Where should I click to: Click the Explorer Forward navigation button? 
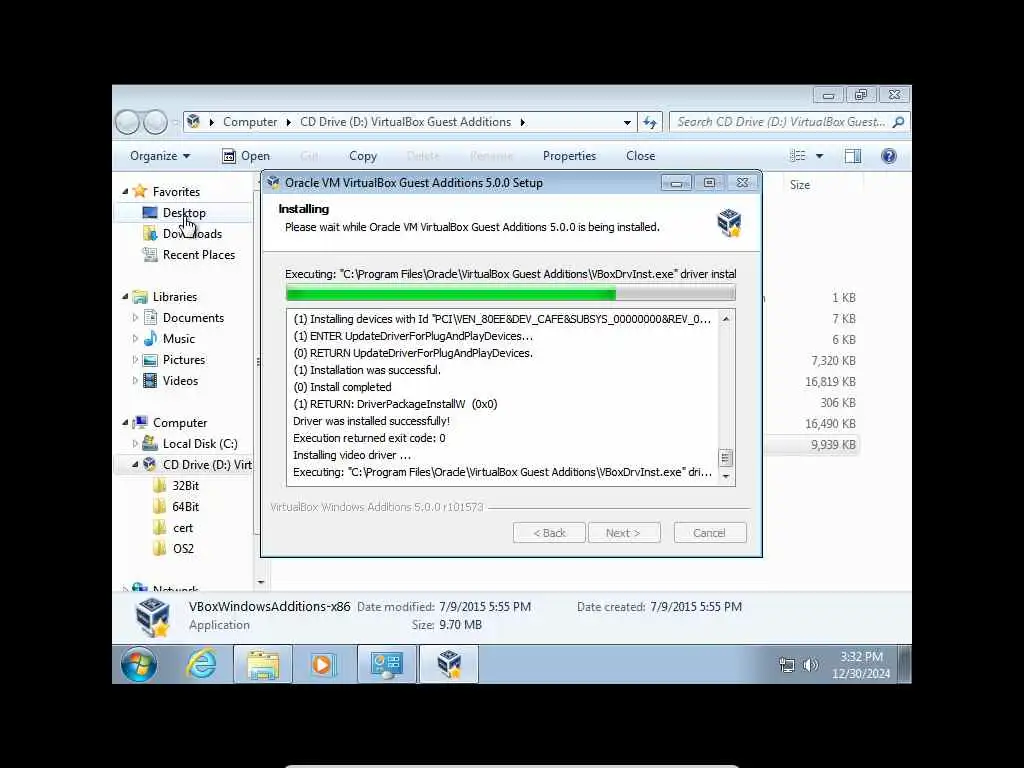[x=155, y=122]
